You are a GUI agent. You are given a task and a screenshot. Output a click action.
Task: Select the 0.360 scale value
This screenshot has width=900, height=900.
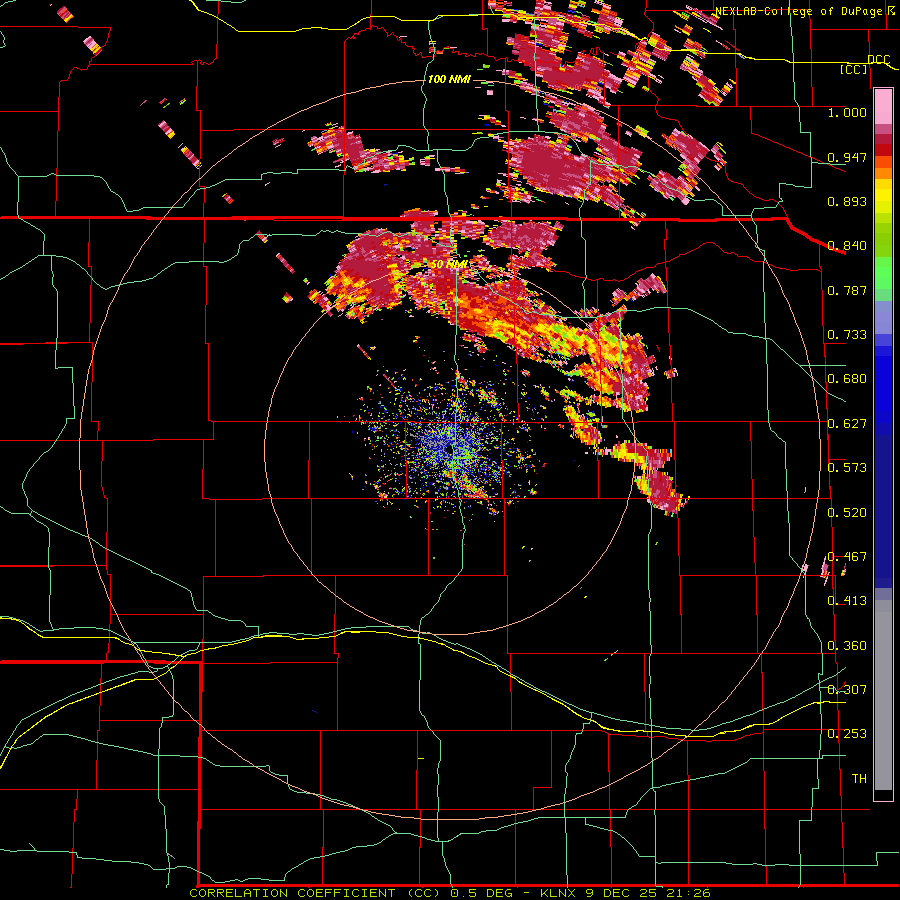pos(847,646)
